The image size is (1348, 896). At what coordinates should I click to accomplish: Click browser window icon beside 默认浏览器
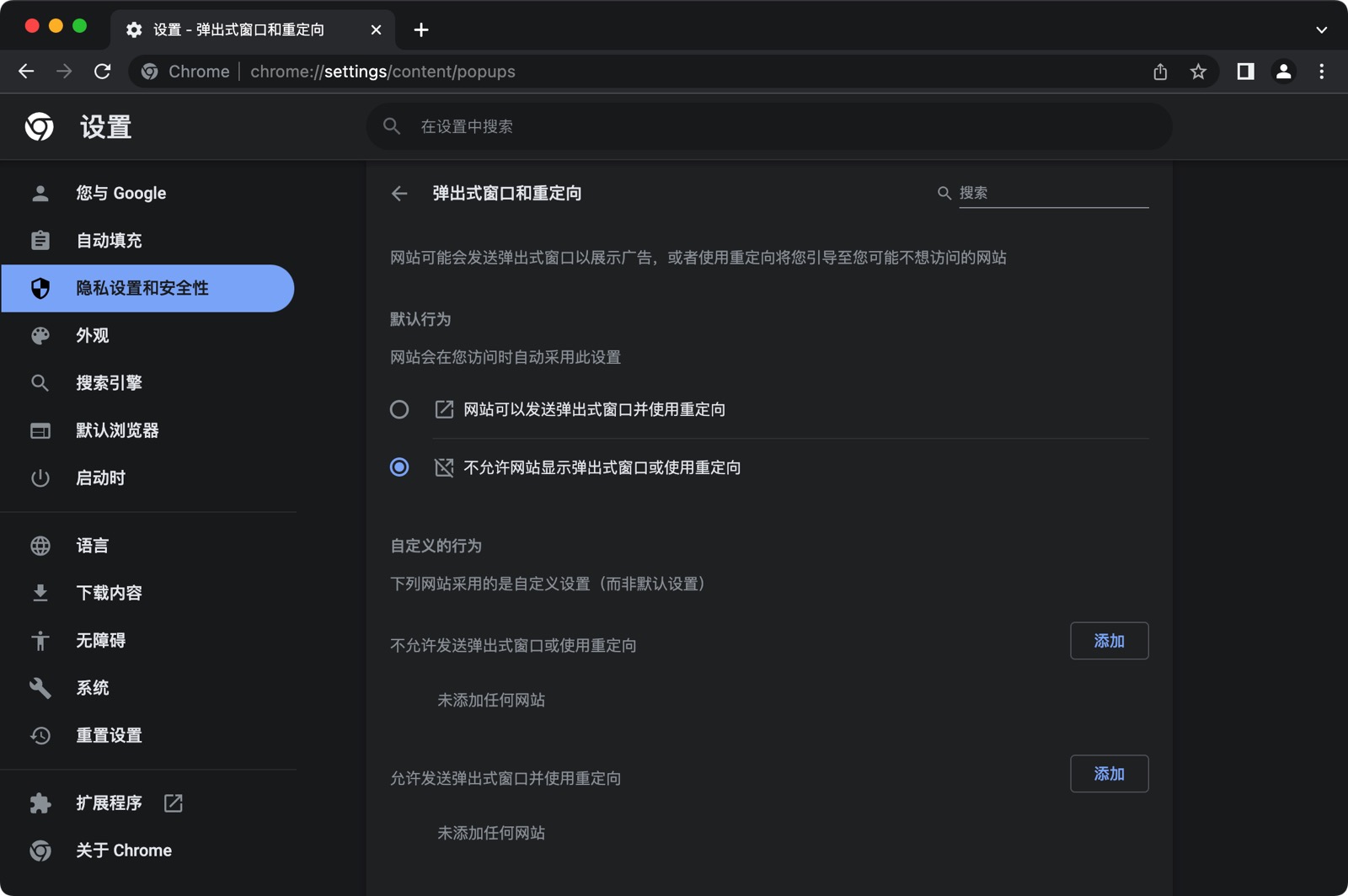click(40, 430)
